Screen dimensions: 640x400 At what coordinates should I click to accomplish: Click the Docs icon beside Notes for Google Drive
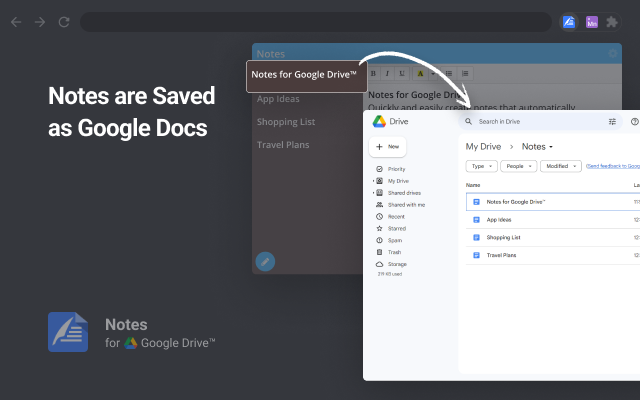tap(476, 202)
